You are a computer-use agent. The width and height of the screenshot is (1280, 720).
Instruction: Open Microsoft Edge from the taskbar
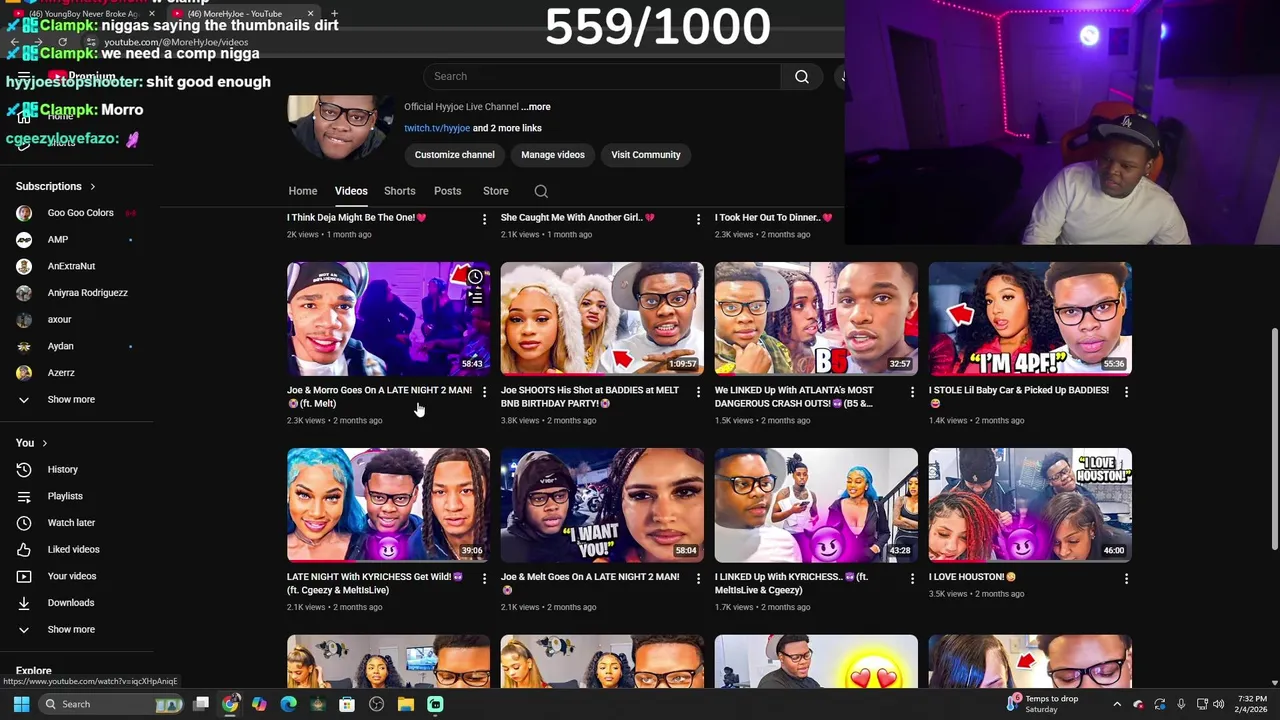click(289, 704)
